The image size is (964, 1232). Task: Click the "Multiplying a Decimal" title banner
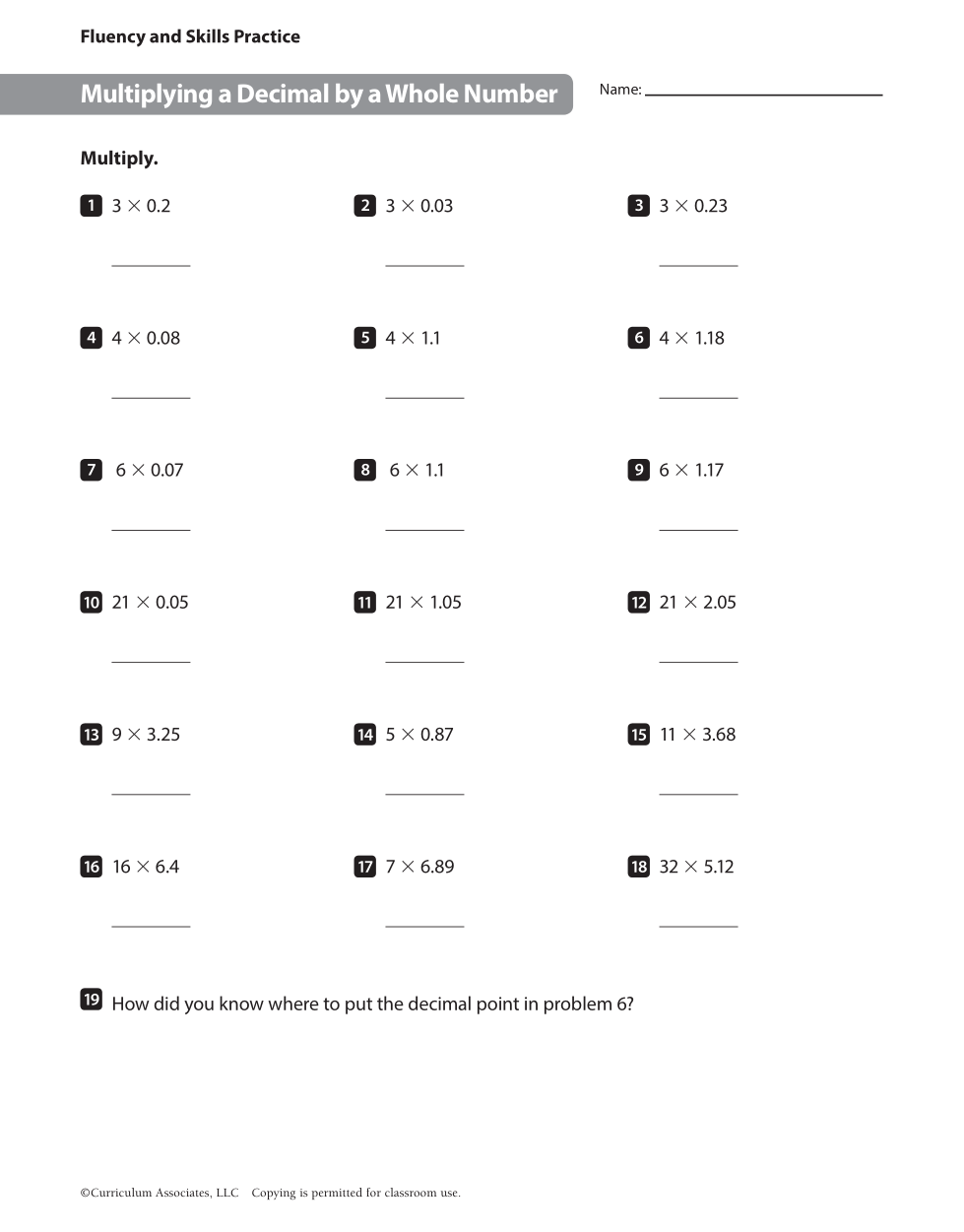(318, 95)
